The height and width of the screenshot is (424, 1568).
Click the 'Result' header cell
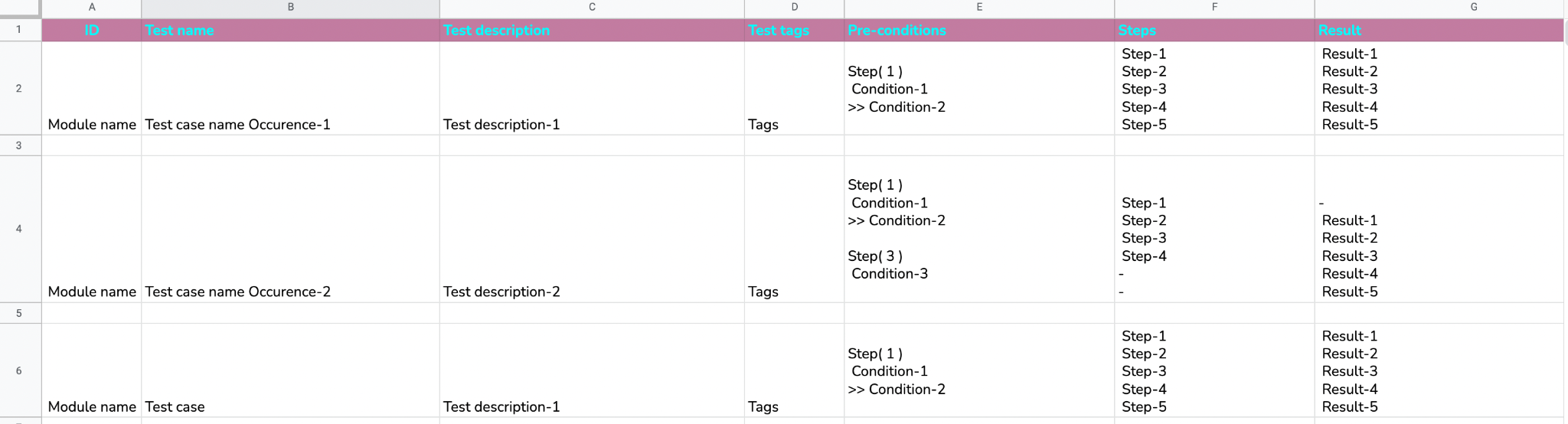tap(1439, 31)
